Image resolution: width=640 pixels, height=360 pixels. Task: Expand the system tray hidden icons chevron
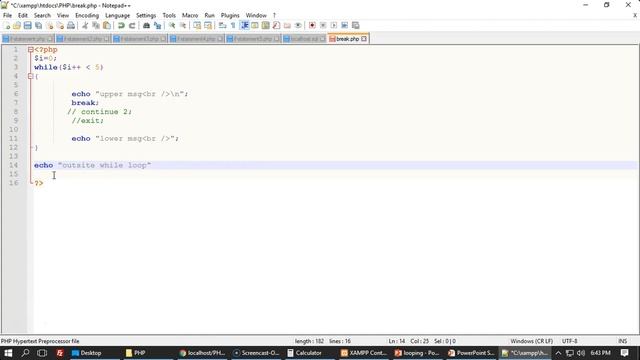558,353
